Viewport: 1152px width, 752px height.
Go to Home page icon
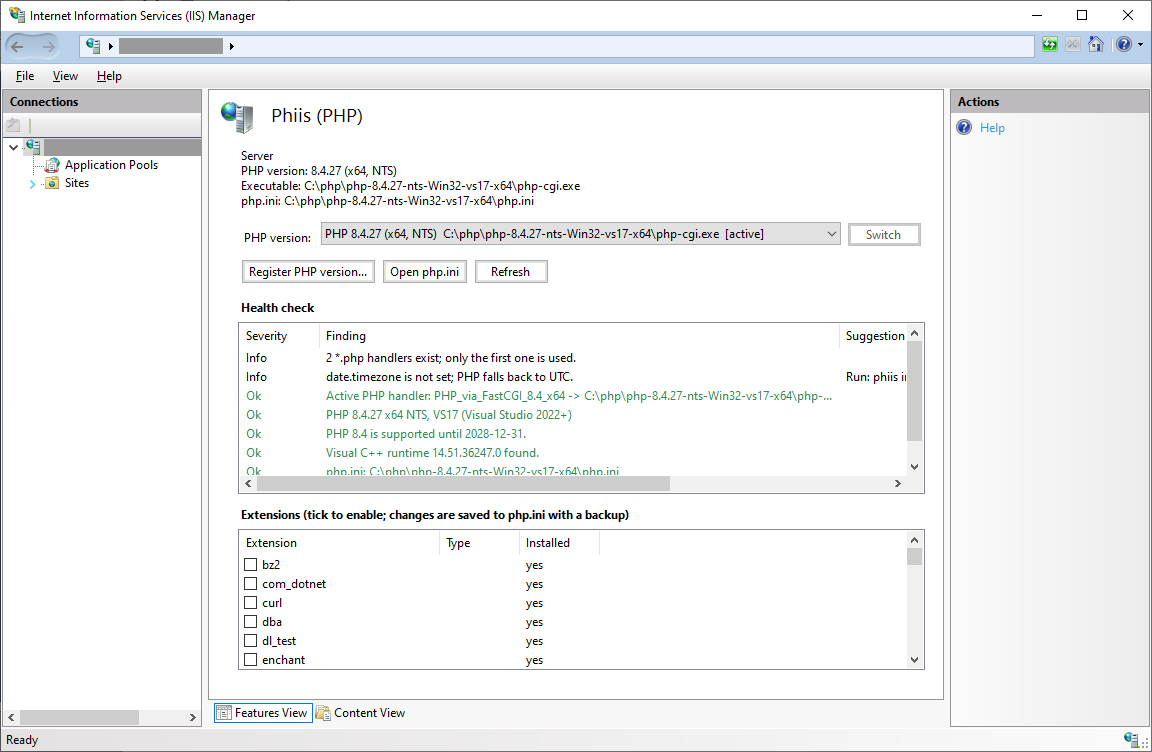pos(1095,45)
